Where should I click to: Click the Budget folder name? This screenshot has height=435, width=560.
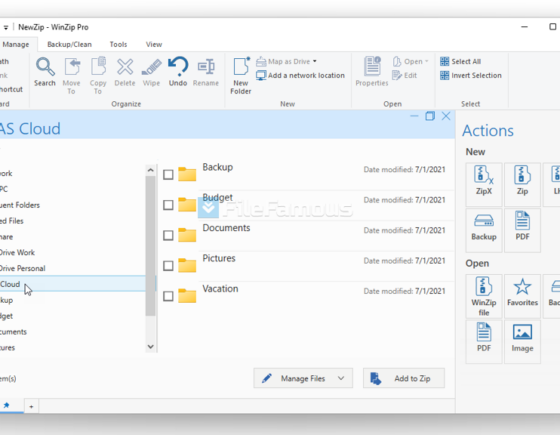click(x=218, y=198)
